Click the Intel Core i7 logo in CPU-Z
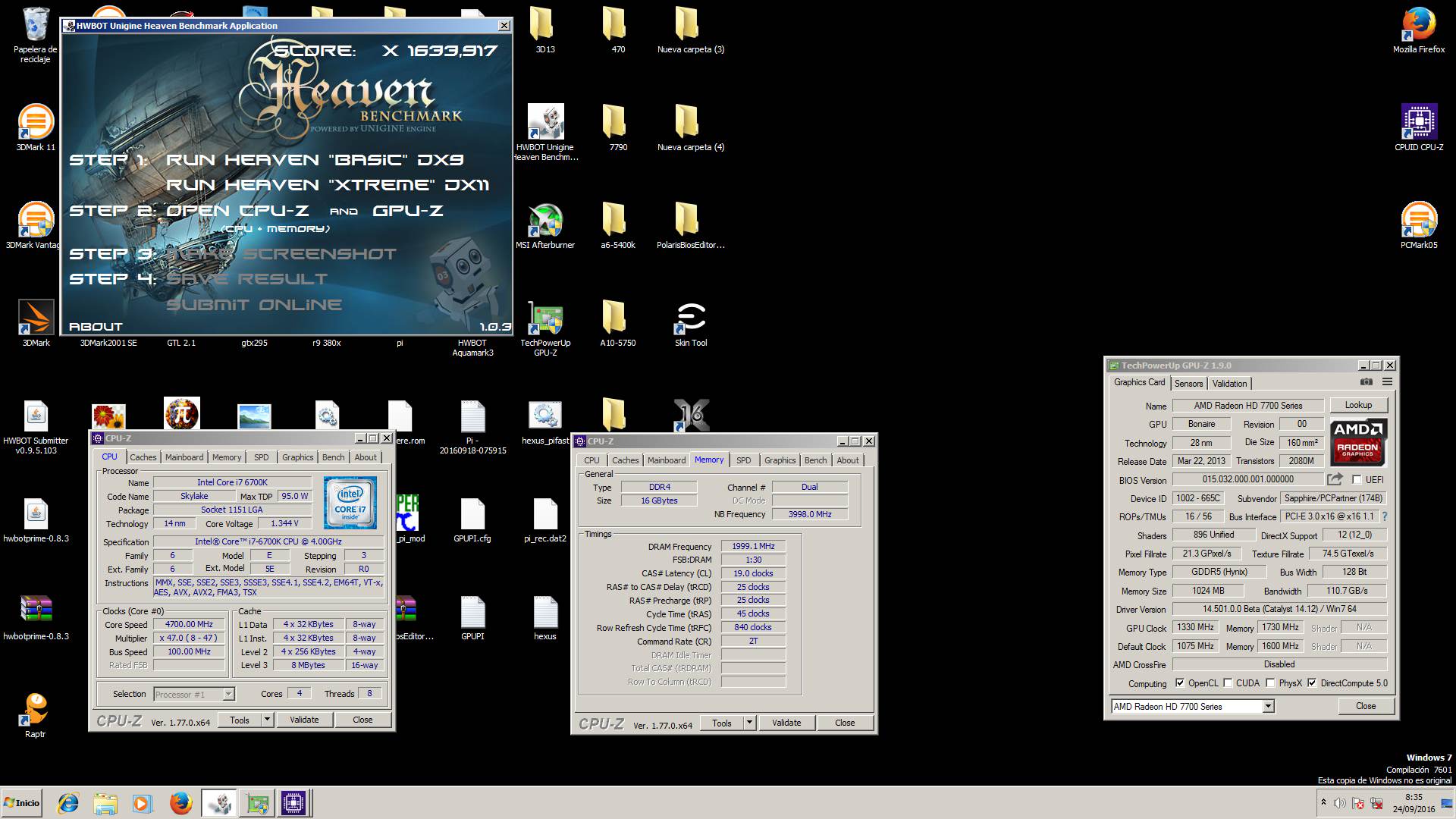The width and height of the screenshot is (1456, 819). 350,502
